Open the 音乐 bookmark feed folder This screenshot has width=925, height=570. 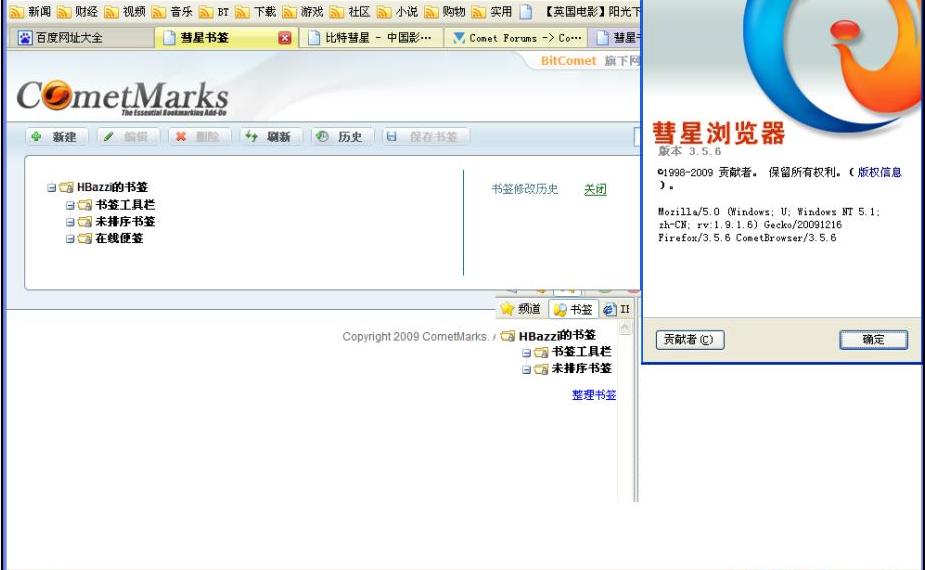[x=172, y=11]
